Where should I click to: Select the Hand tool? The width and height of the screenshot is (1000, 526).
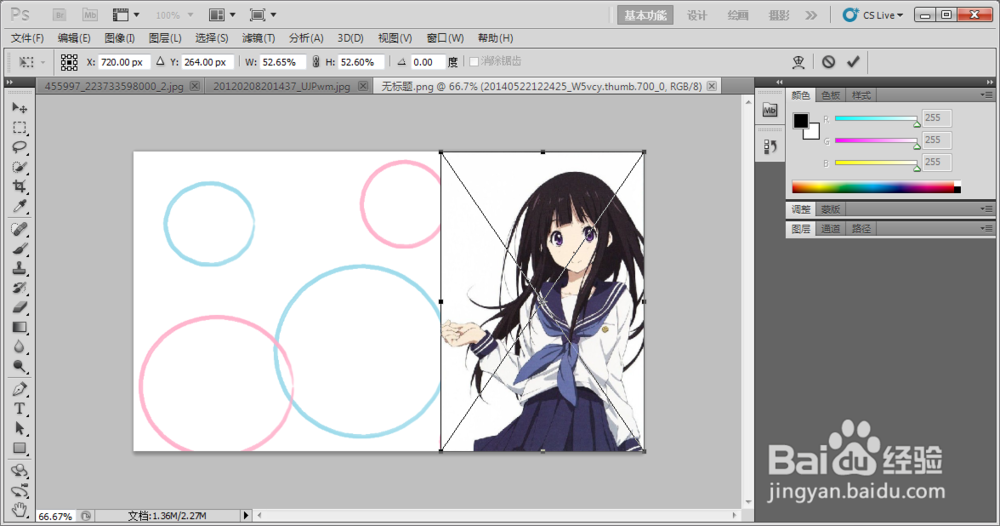(19, 509)
